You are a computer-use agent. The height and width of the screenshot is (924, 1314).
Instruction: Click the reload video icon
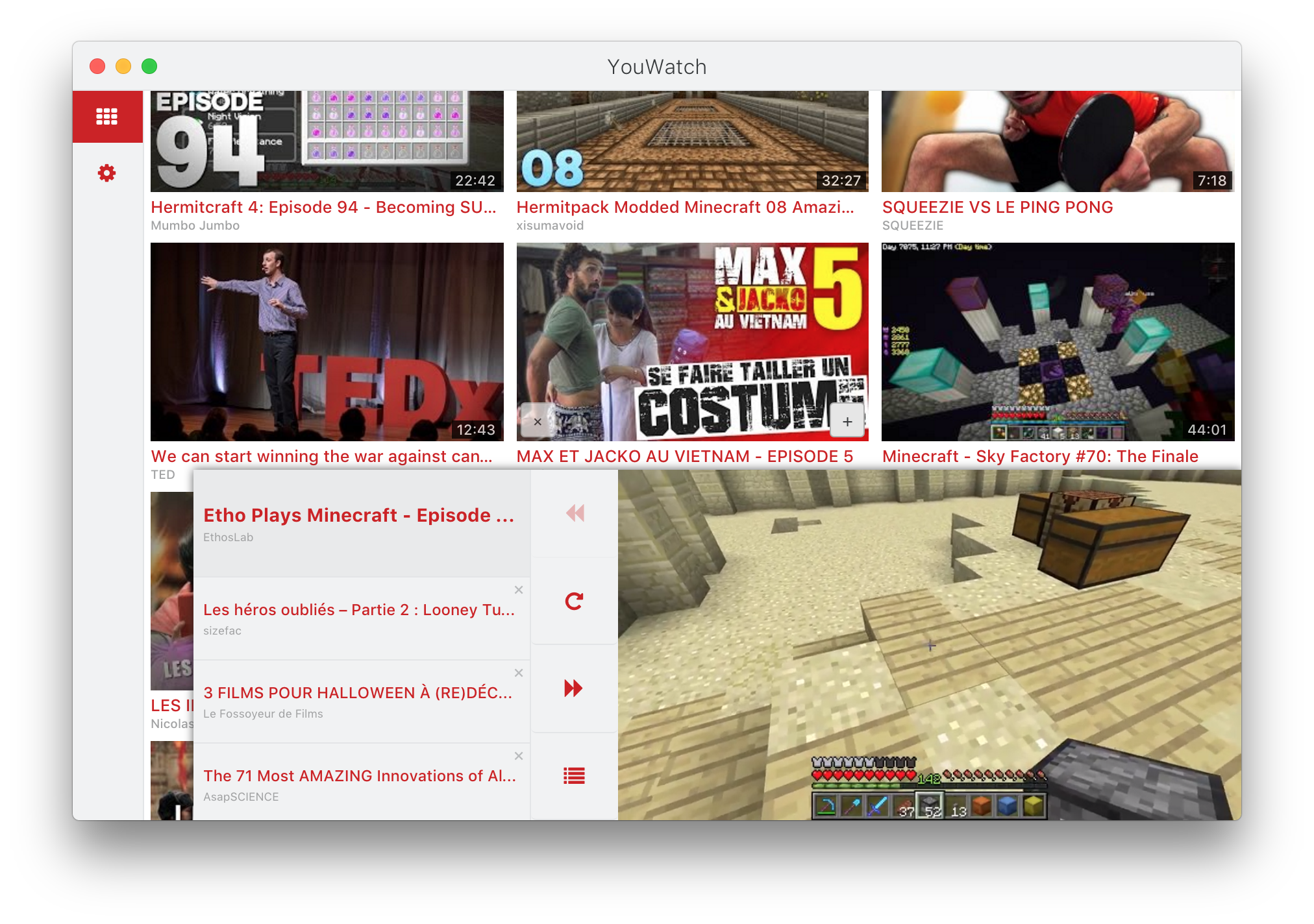[x=575, y=602]
